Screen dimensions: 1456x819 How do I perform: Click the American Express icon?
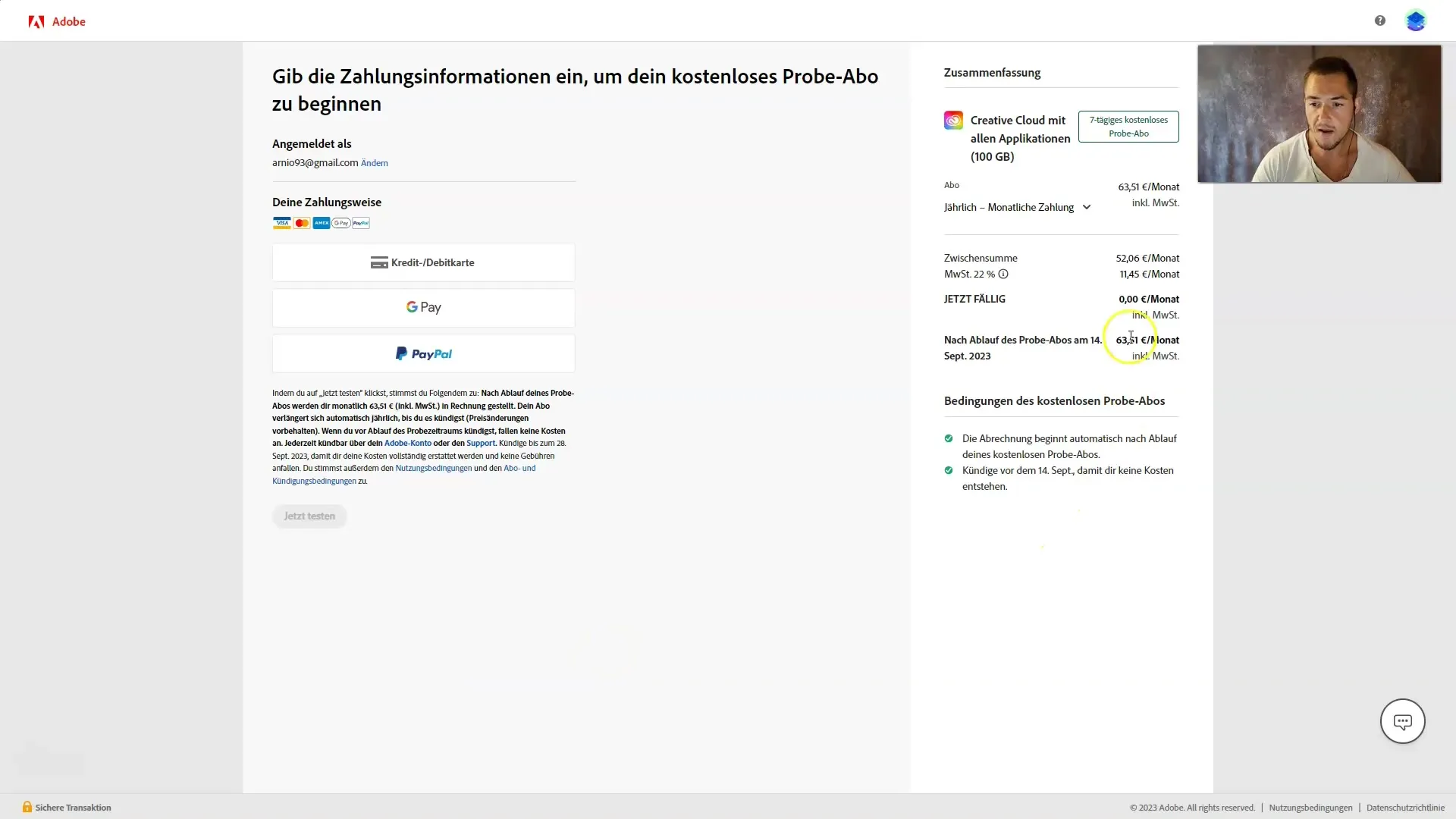pos(322,223)
